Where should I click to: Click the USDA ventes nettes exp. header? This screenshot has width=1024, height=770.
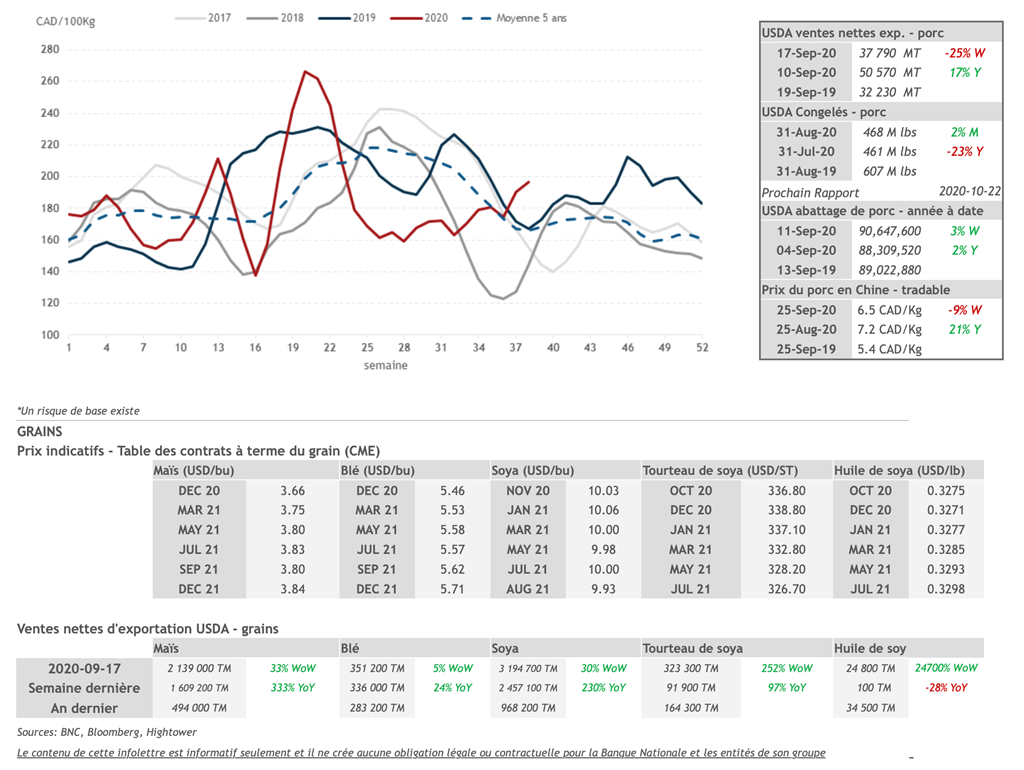(x=853, y=33)
